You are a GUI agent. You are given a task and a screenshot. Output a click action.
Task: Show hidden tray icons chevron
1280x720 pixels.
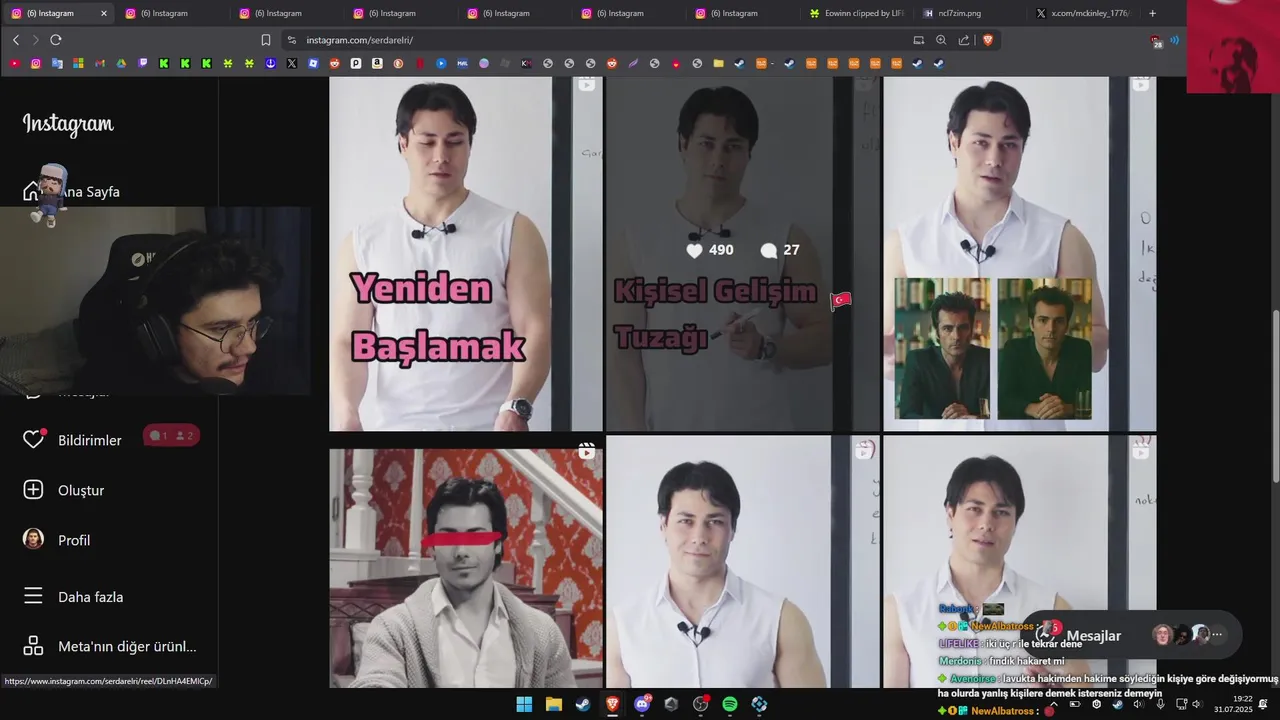click(1053, 704)
